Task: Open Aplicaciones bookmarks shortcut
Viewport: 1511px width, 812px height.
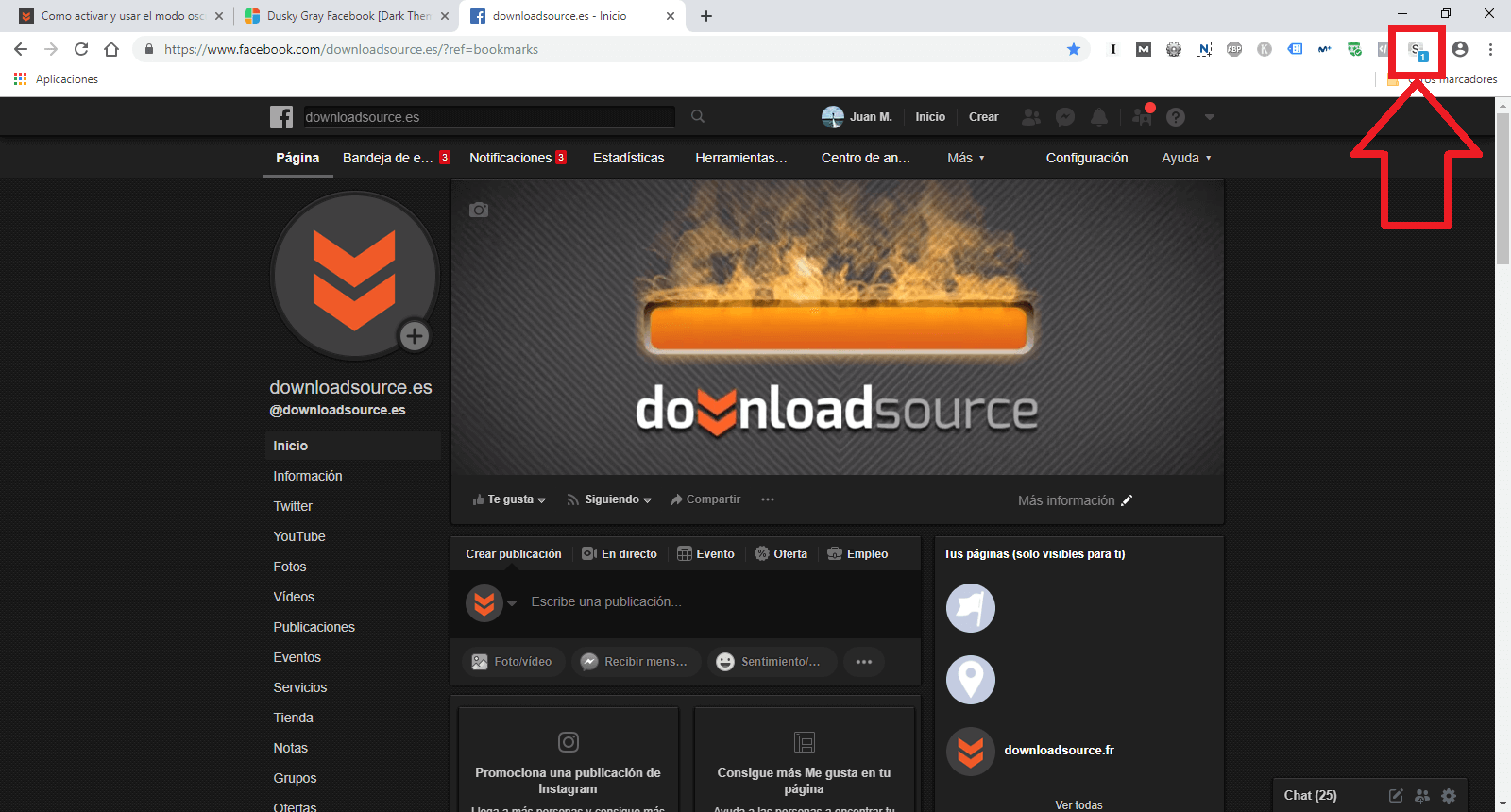Action: 56,79
